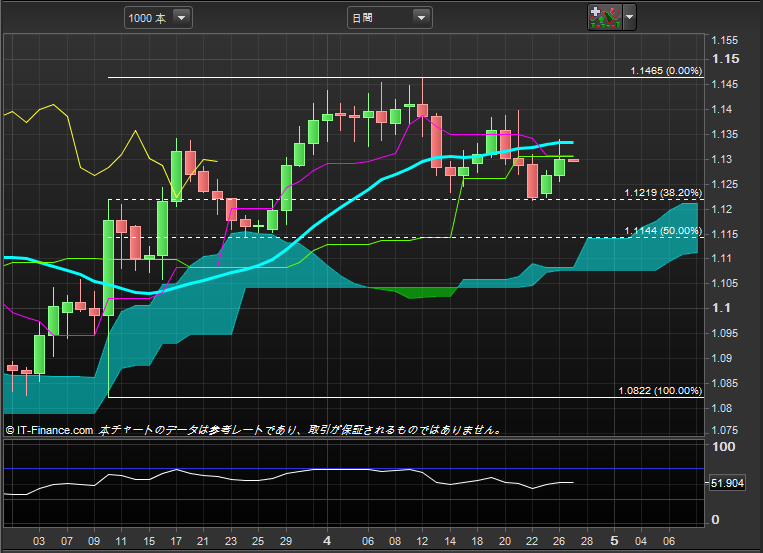This screenshot has height=553, width=763.
Task: Click the 1.075 price axis label
Action: coord(724,430)
